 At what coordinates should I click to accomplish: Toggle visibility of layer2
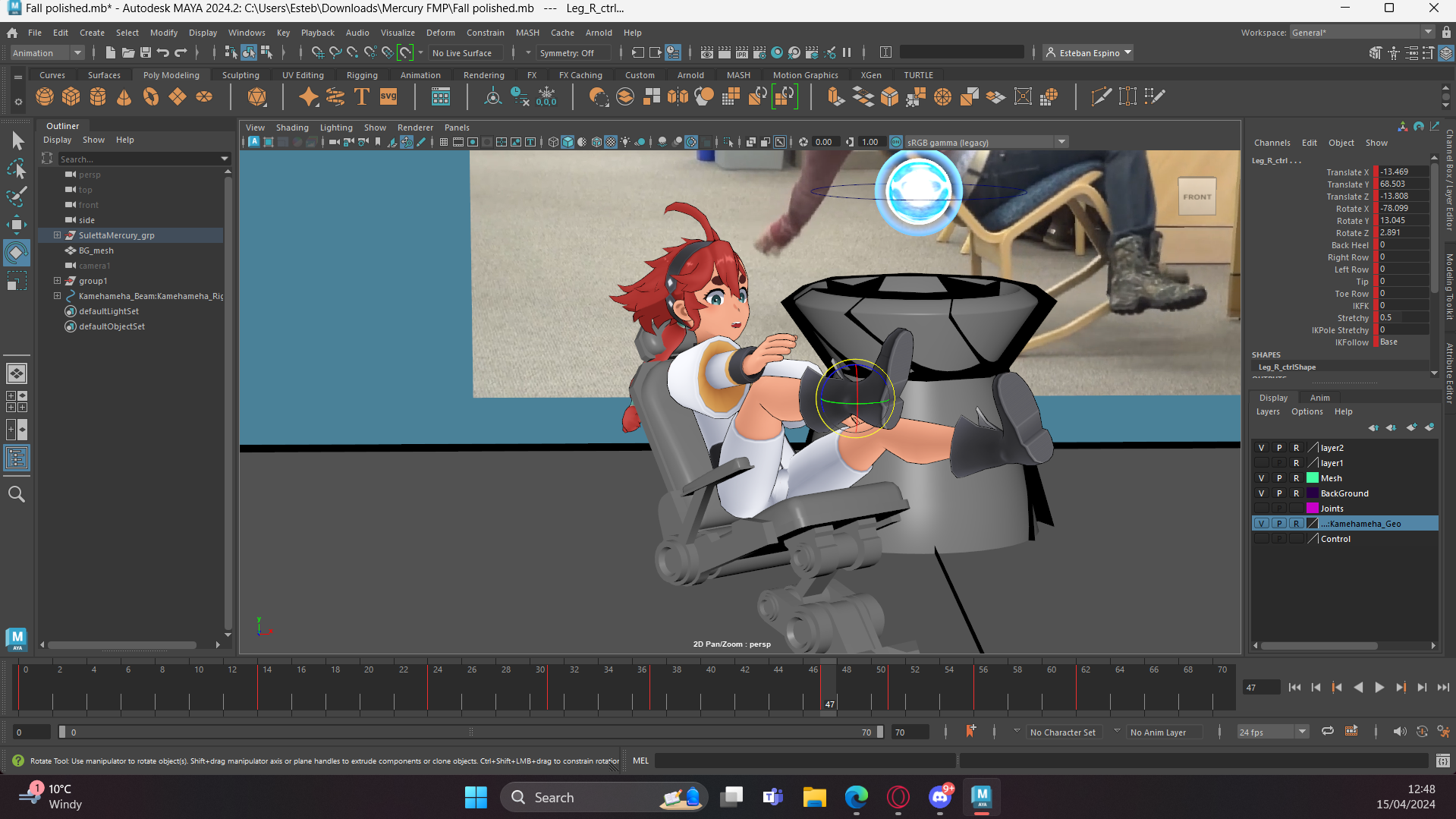(1261, 448)
